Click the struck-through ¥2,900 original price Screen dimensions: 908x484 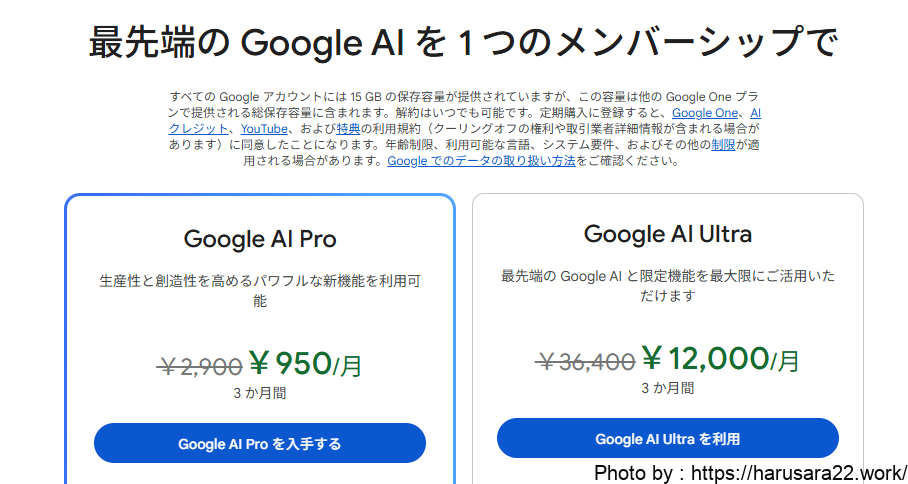click(x=200, y=366)
